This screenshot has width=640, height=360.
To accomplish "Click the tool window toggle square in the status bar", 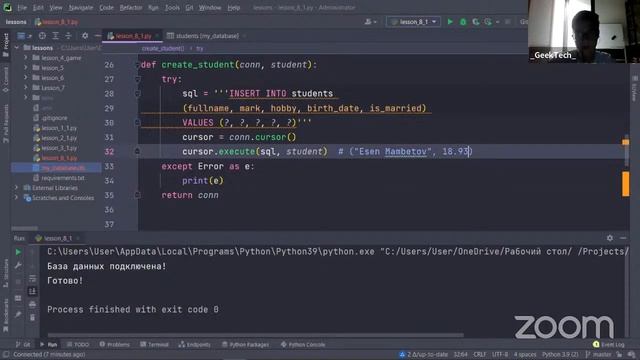I will (6, 355).
